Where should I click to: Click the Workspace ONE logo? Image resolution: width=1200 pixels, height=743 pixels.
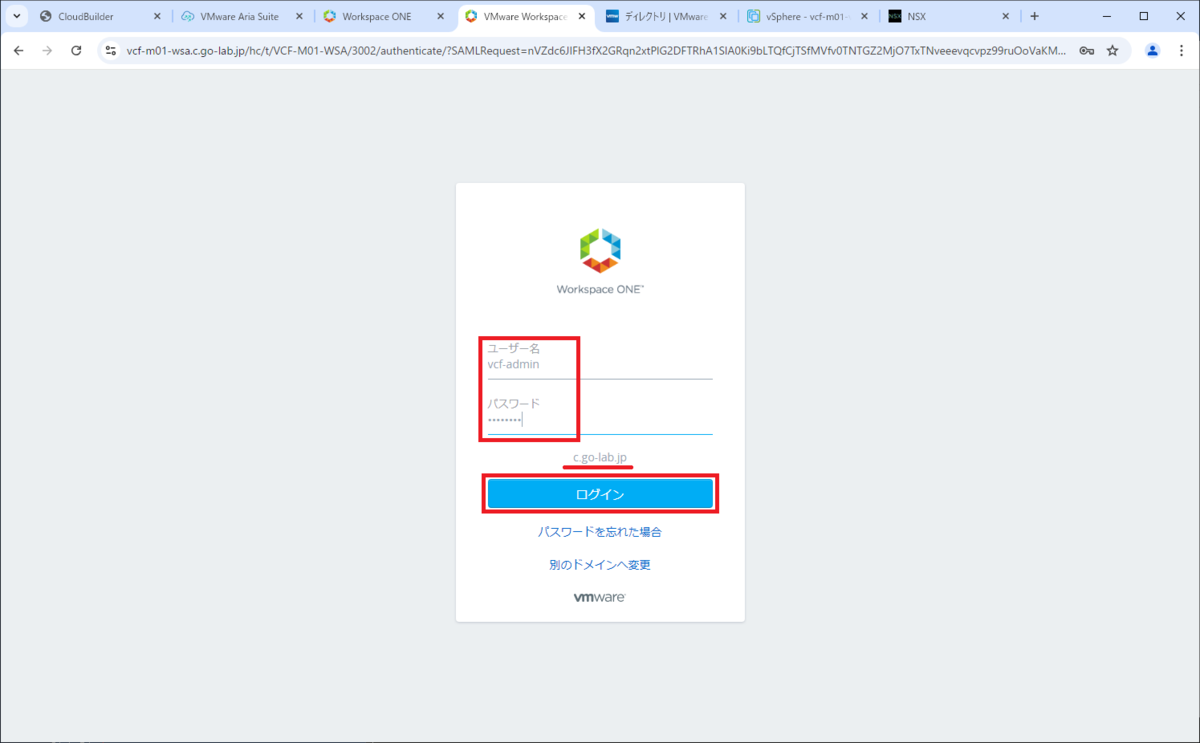tap(600, 261)
